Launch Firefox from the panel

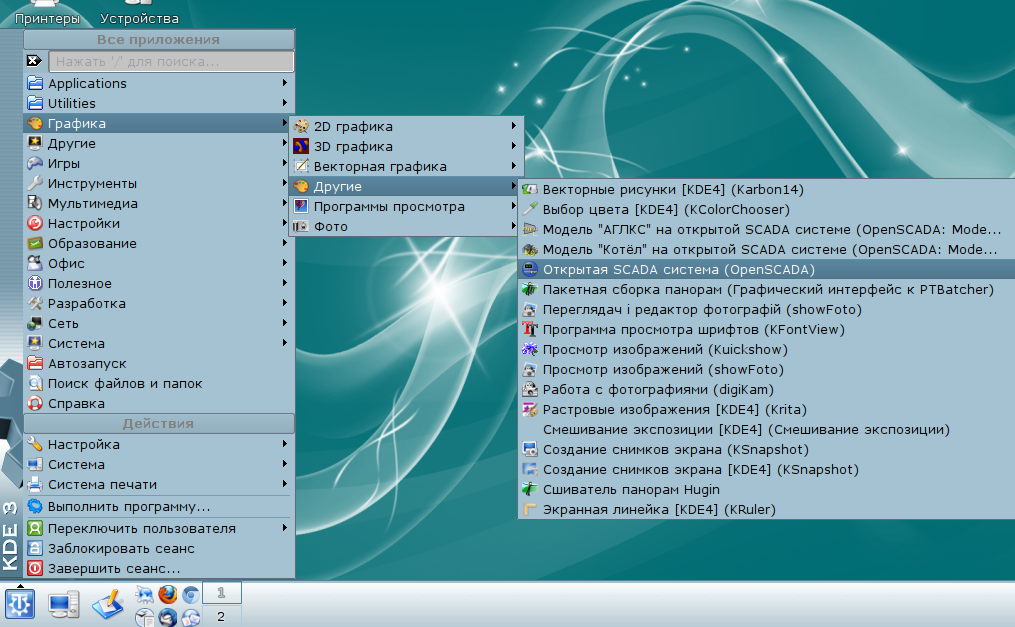click(x=168, y=594)
